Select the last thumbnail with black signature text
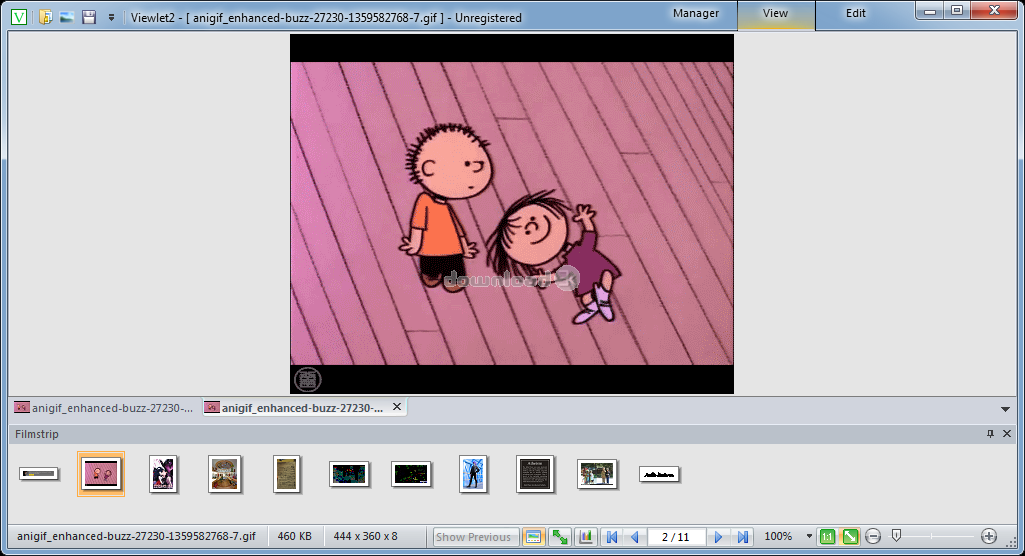Viewport: 1025px width, 556px height. click(659, 474)
